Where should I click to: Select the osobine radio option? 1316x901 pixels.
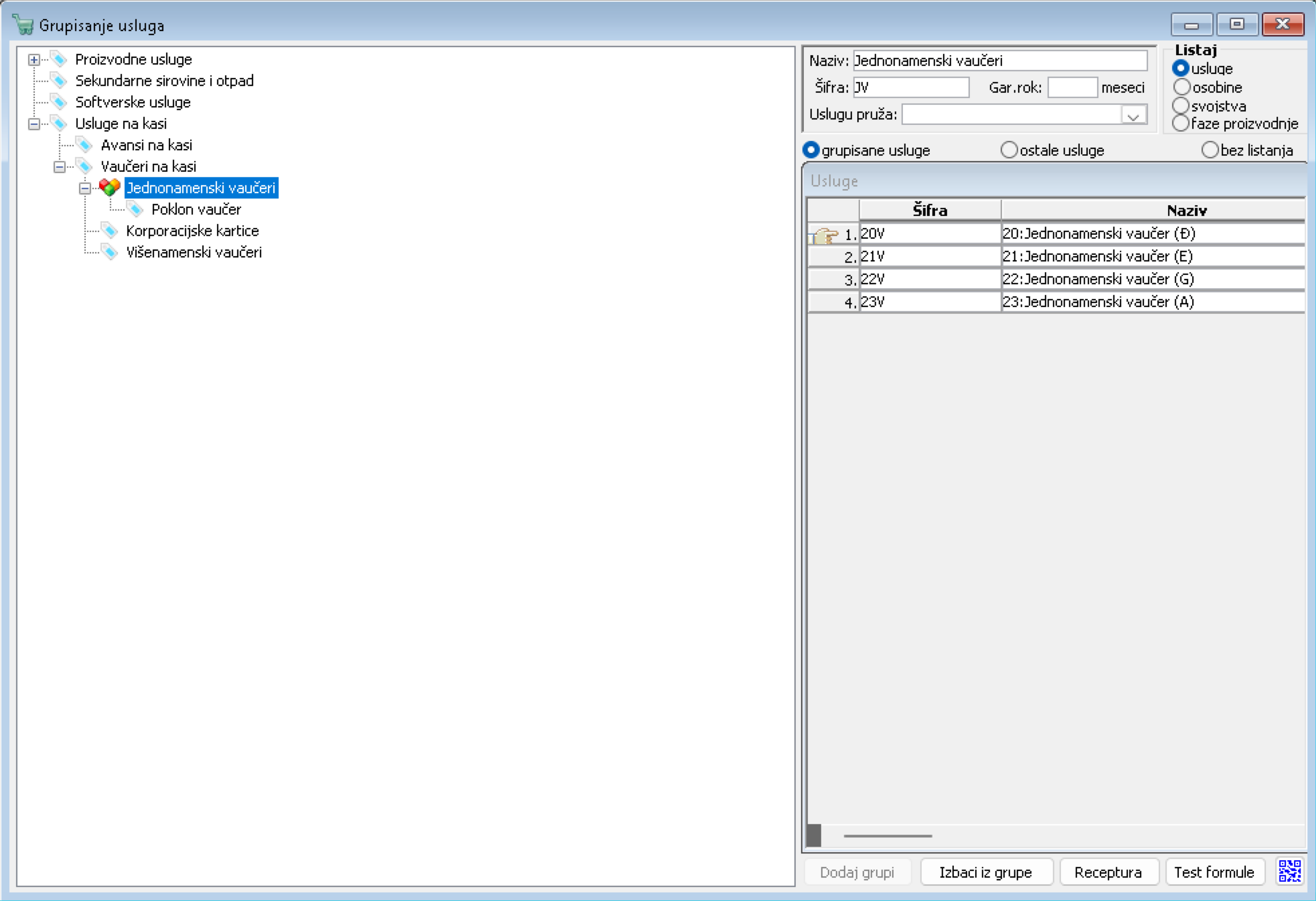pos(1182,87)
